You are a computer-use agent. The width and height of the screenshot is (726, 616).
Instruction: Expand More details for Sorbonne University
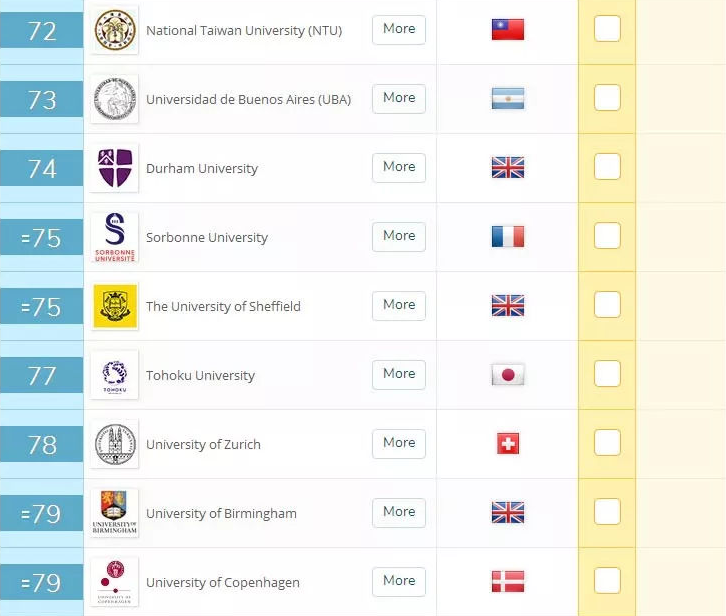(x=399, y=237)
